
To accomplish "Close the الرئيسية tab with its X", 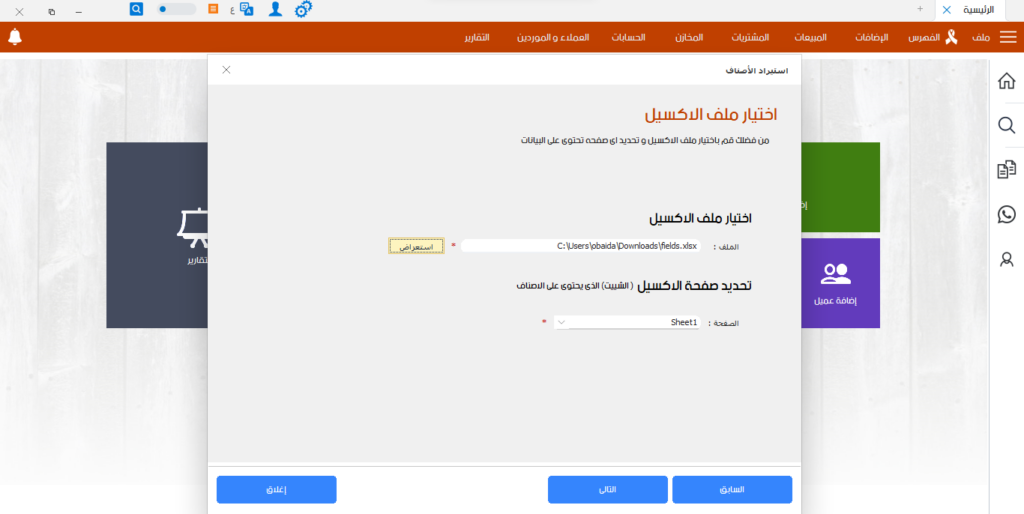I will click(946, 10).
